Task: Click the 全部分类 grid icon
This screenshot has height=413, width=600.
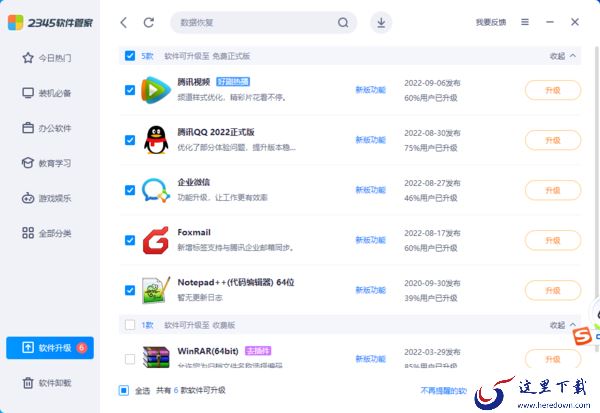Action: [x=28, y=233]
